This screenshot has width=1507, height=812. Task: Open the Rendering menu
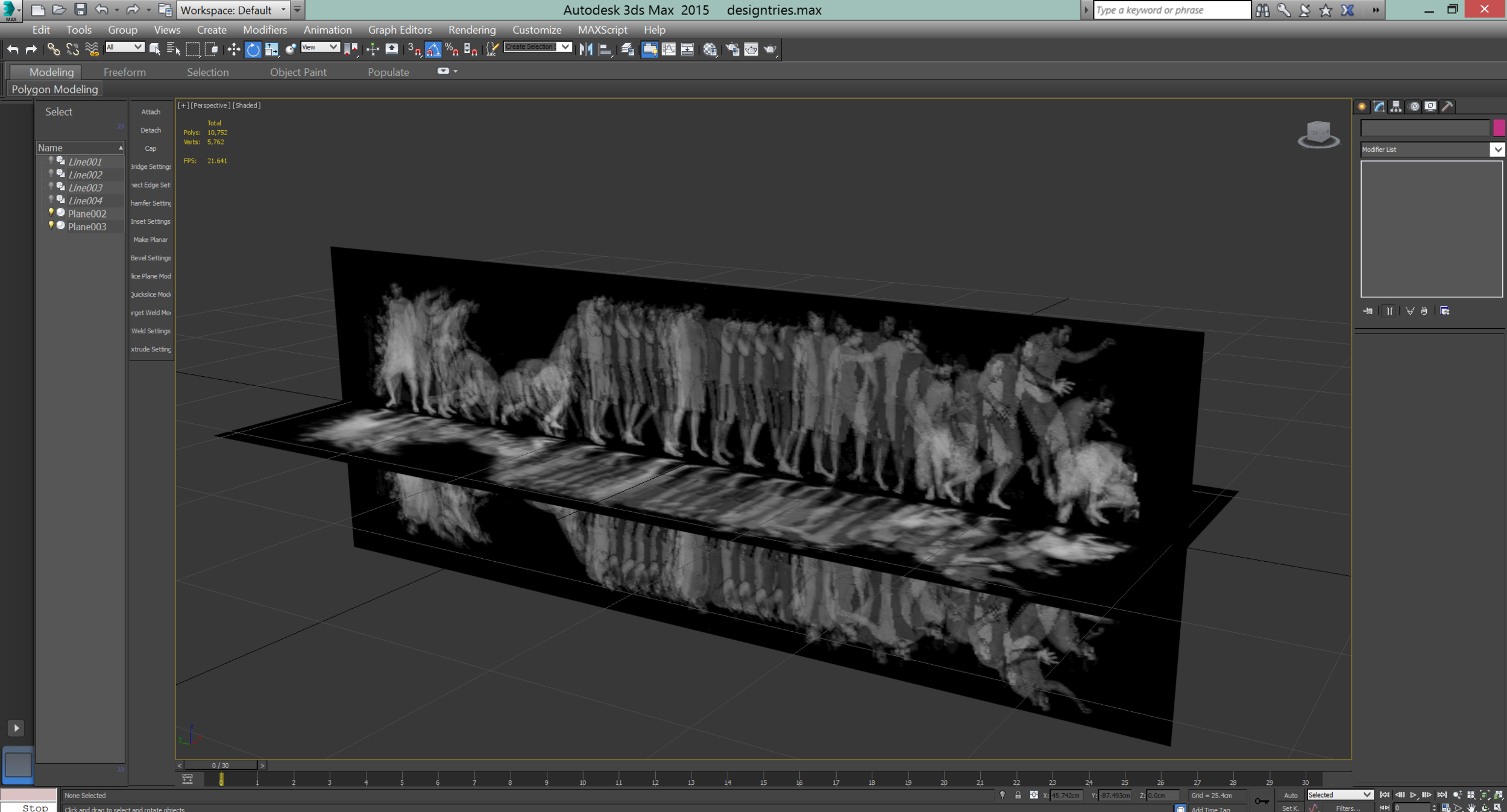[x=471, y=30]
